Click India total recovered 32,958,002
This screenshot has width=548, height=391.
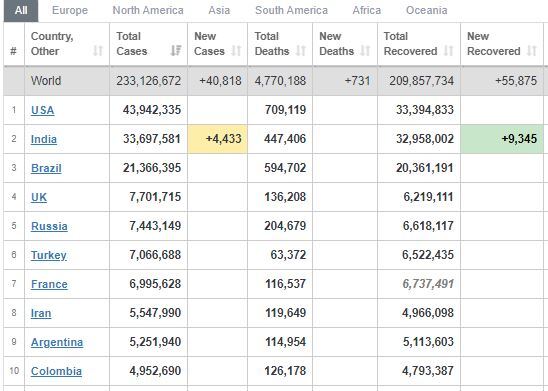tap(425, 139)
